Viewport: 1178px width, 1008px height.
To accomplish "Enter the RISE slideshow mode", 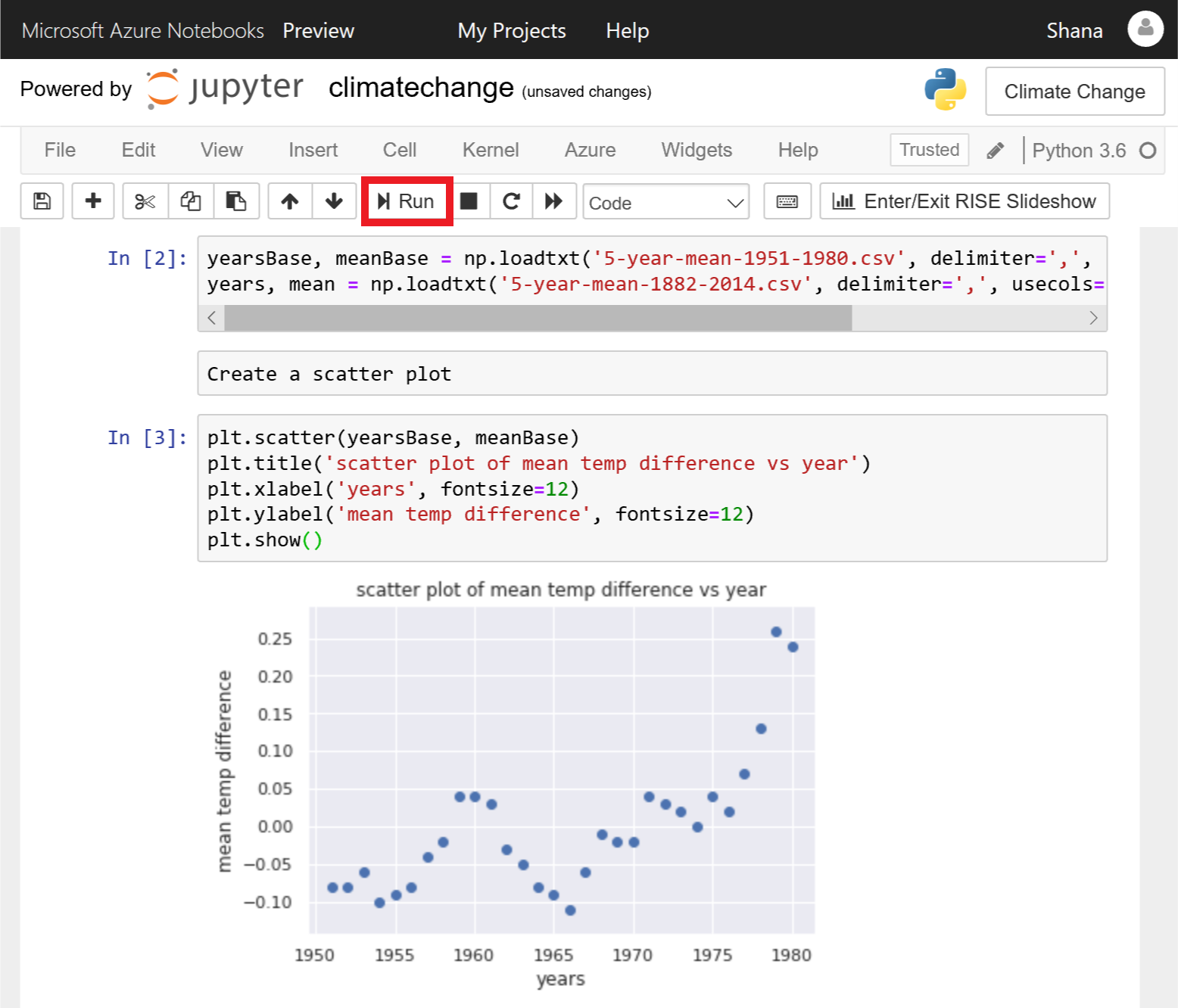I will click(964, 201).
